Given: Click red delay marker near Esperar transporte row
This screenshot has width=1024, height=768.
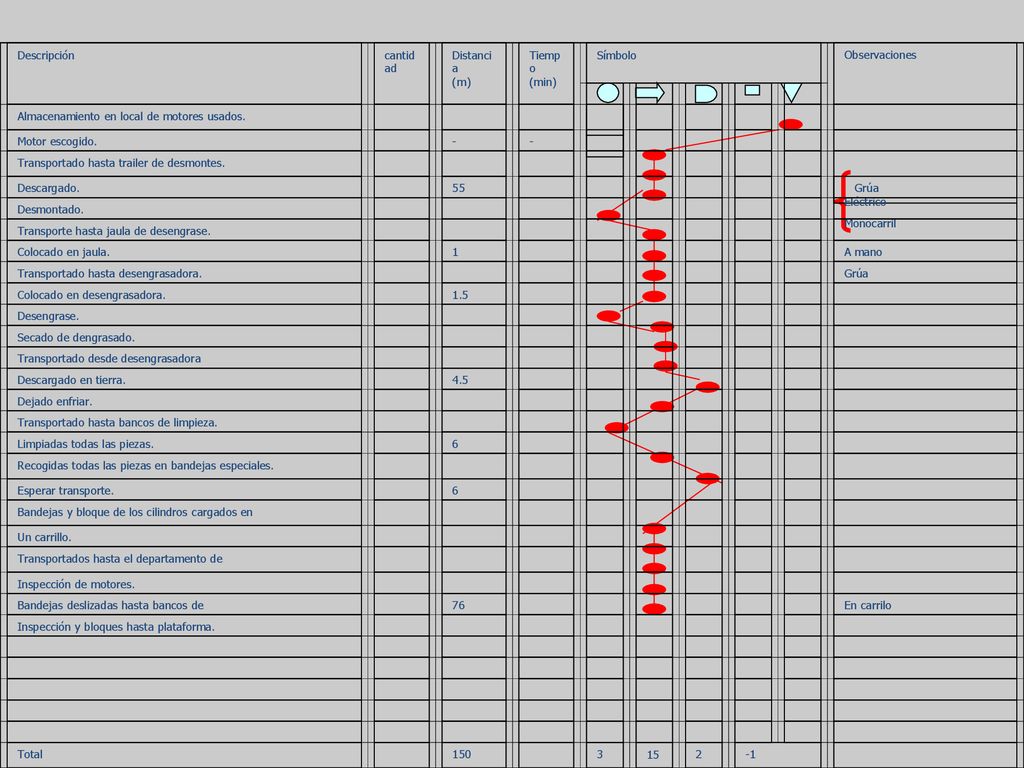Looking at the screenshot, I should pos(707,478).
